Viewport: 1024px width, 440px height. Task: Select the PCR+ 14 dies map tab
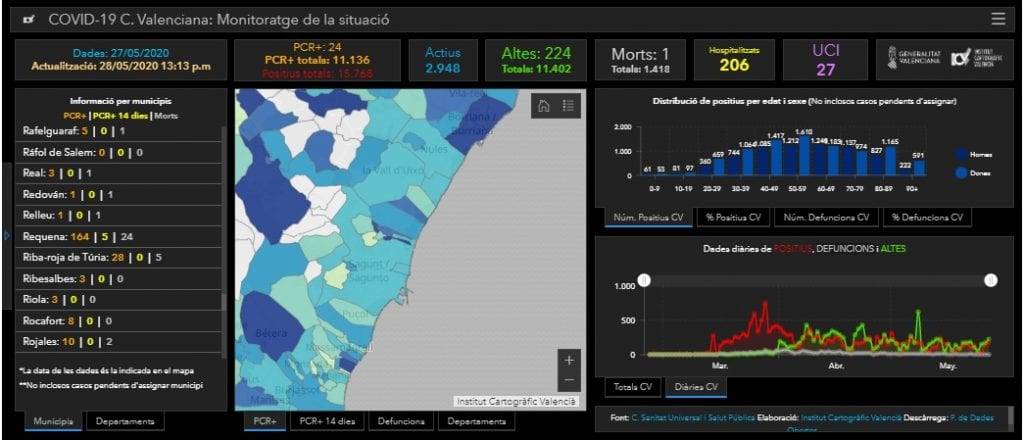pos(328,422)
